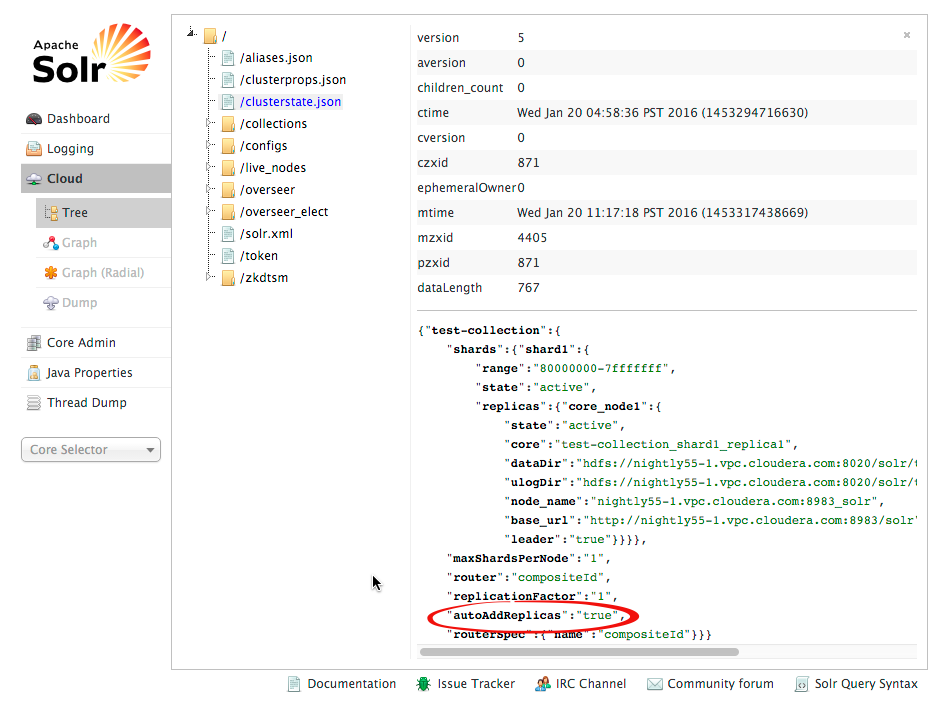Collapse the root / tree node
Screen dimensions: 941x702
pos(191,35)
